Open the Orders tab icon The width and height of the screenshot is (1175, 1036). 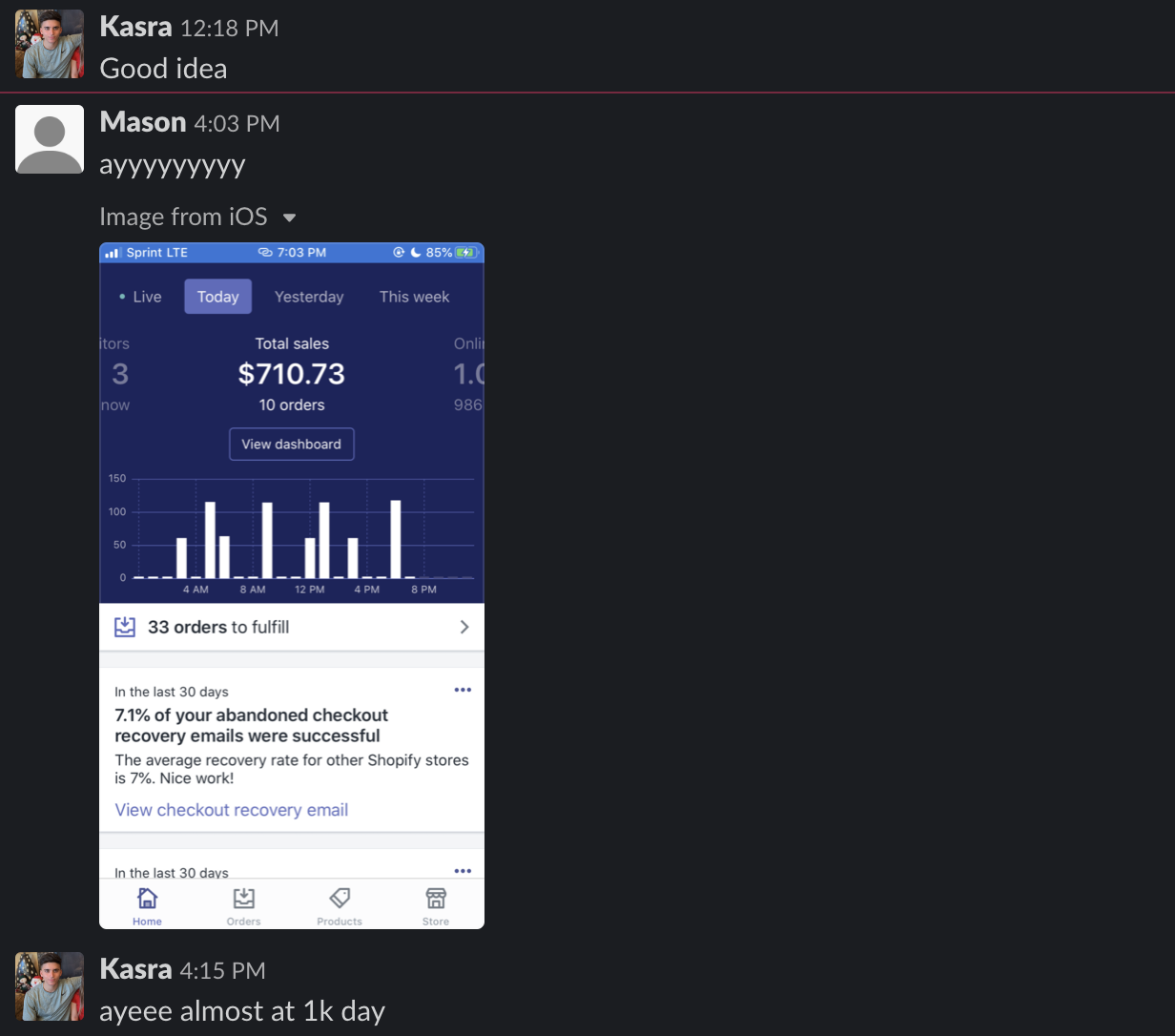[x=244, y=899]
